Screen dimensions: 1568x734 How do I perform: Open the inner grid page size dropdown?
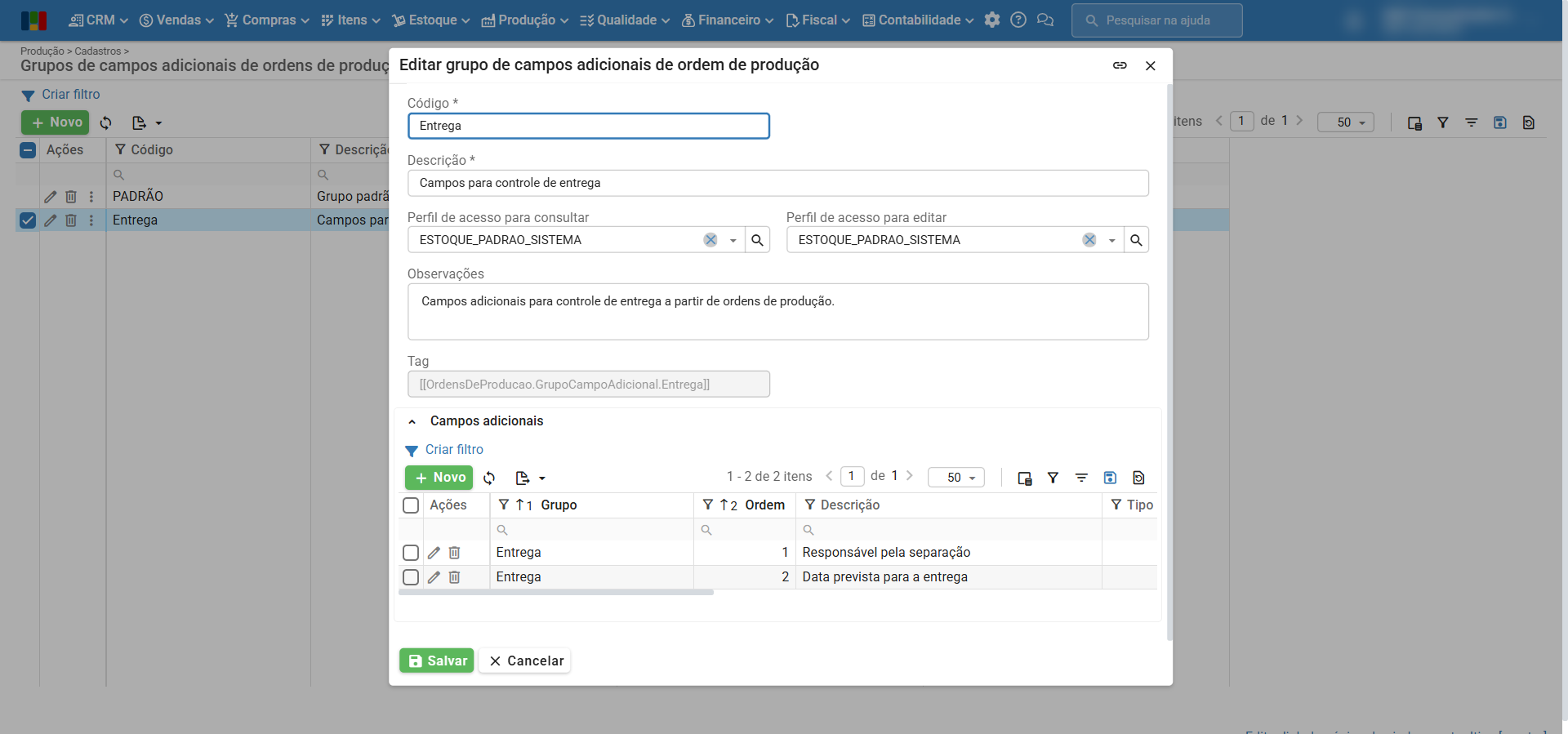point(956,478)
